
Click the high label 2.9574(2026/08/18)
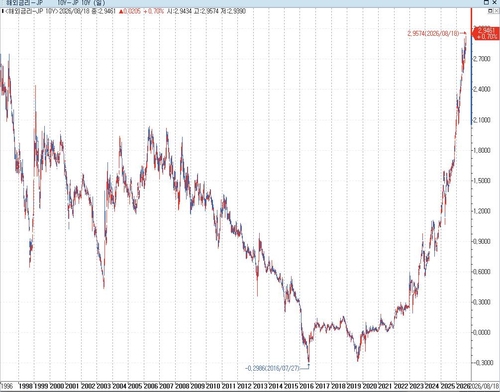point(433,34)
